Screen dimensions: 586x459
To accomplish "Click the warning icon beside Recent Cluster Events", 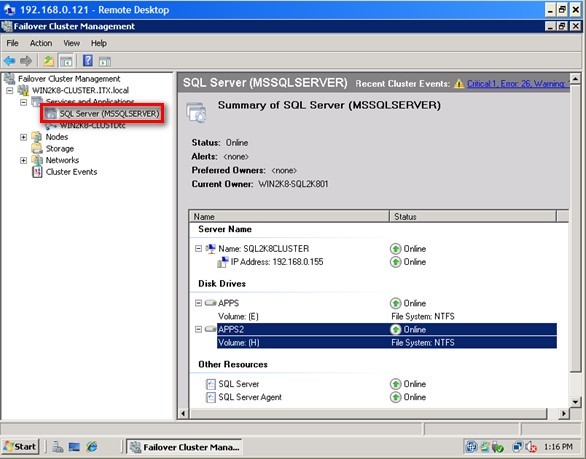I will click(x=459, y=84).
